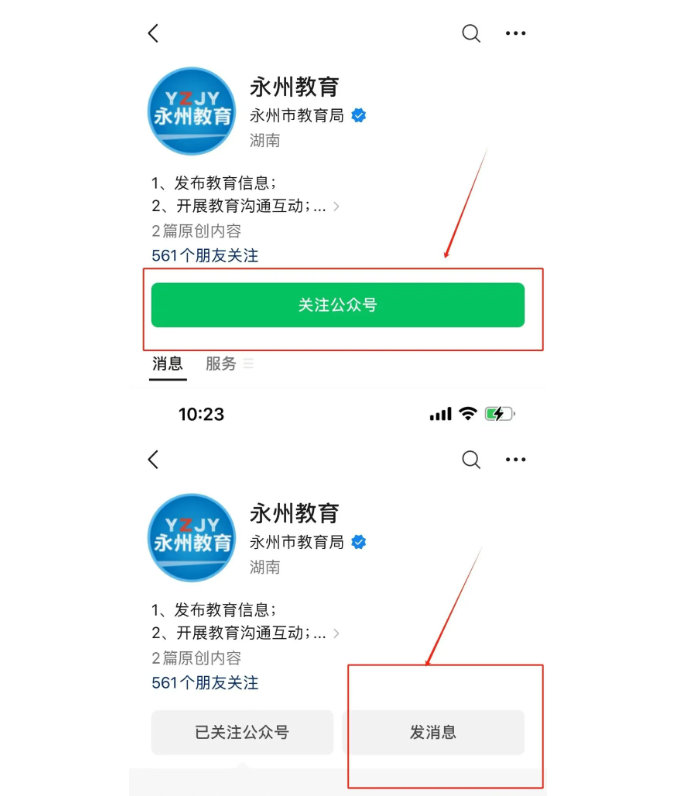The height and width of the screenshot is (796, 679).
Task: Click the green 关注公众号 button
Action: point(338,305)
